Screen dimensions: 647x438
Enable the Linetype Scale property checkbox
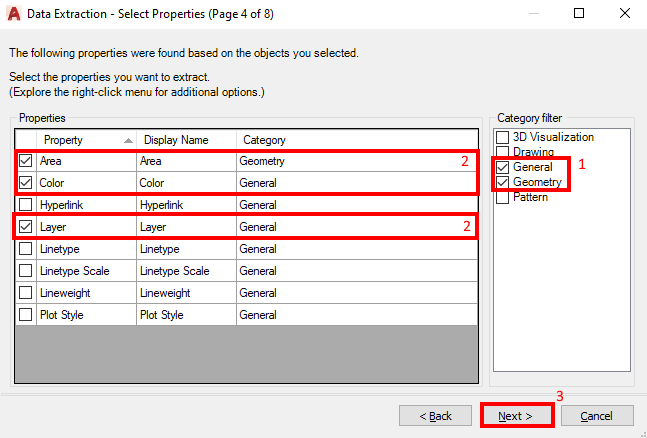pyautogui.click(x=26, y=271)
